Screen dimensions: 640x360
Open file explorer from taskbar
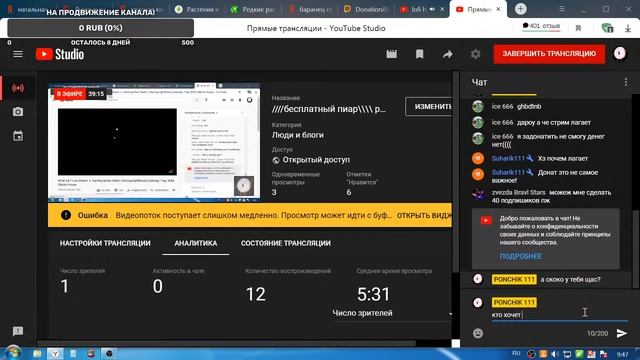(37, 353)
